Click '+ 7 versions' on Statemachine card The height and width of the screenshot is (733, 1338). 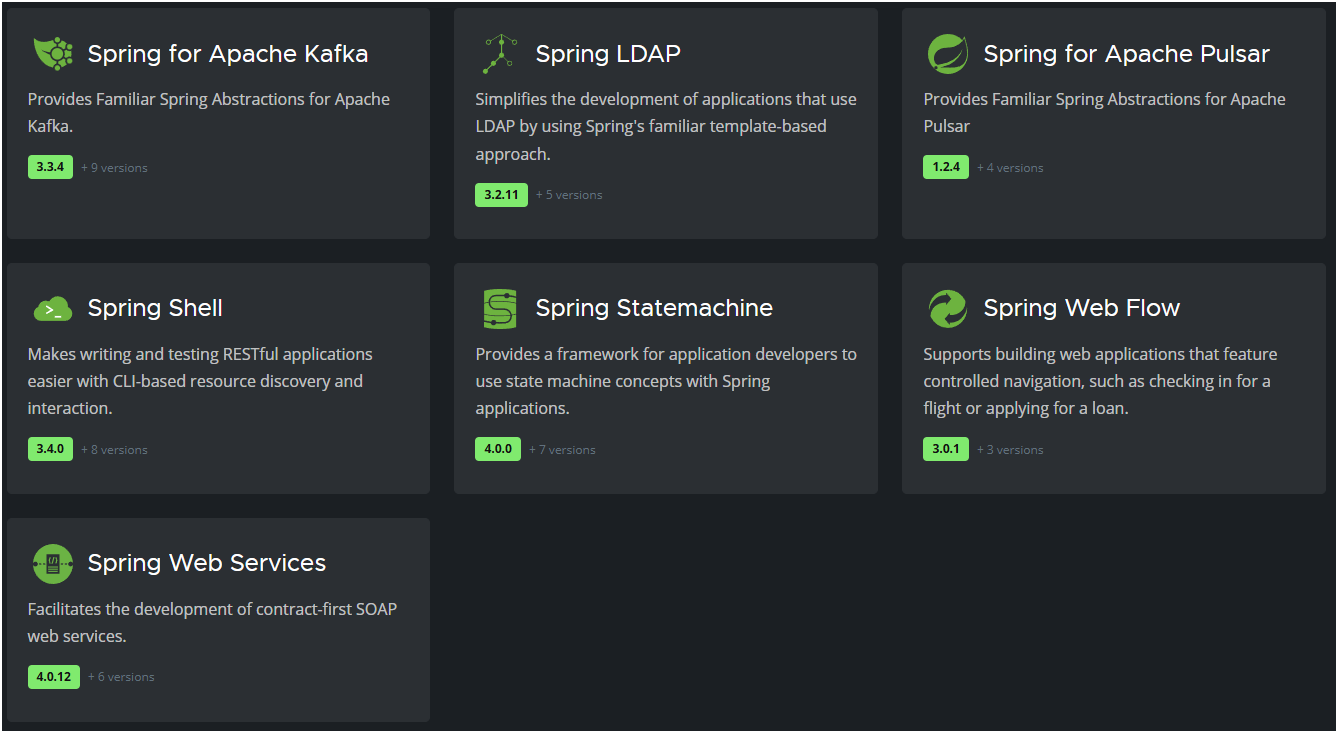tap(562, 450)
